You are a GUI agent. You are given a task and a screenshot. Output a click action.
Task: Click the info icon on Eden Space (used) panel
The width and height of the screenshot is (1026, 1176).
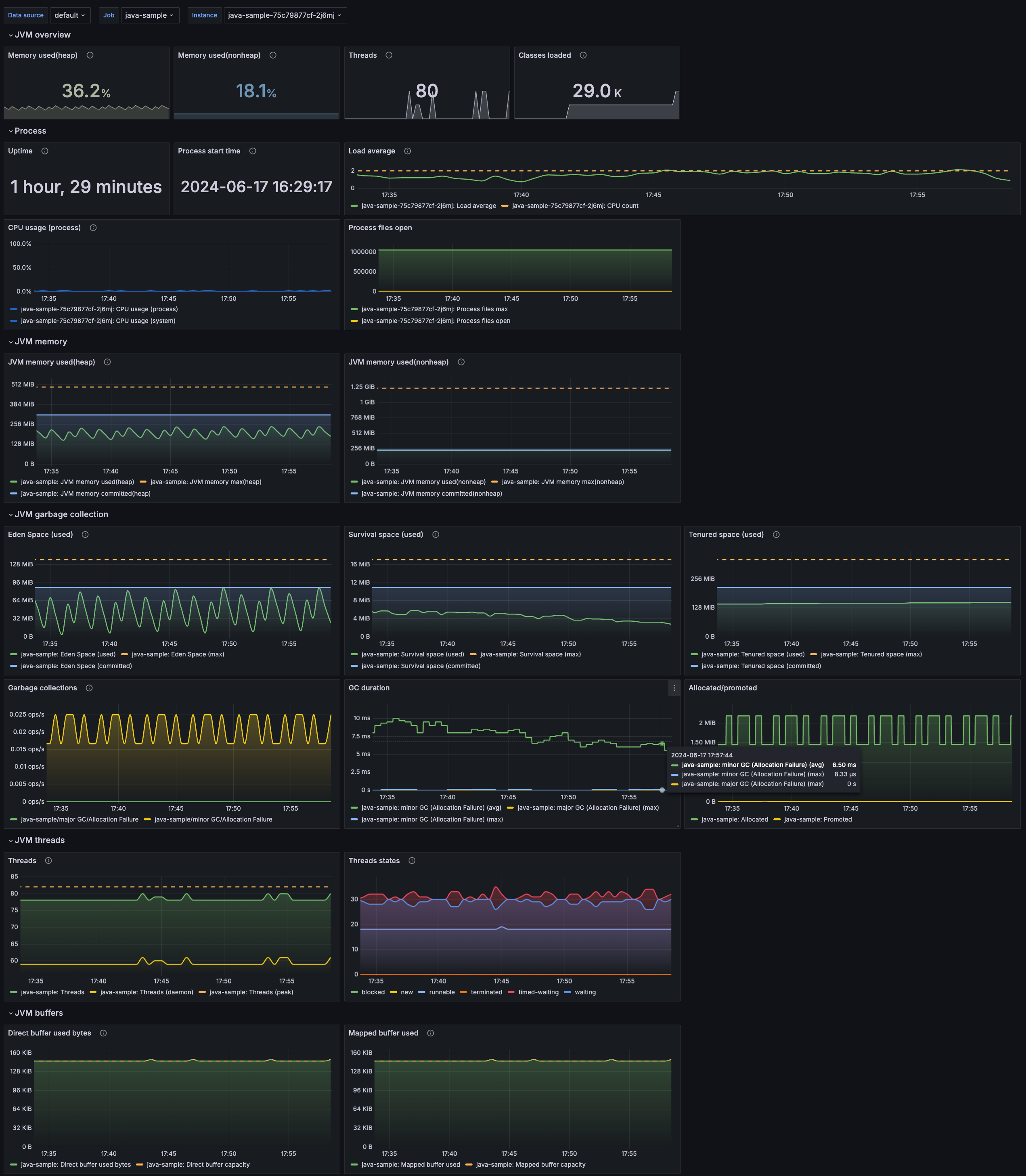click(x=85, y=534)
